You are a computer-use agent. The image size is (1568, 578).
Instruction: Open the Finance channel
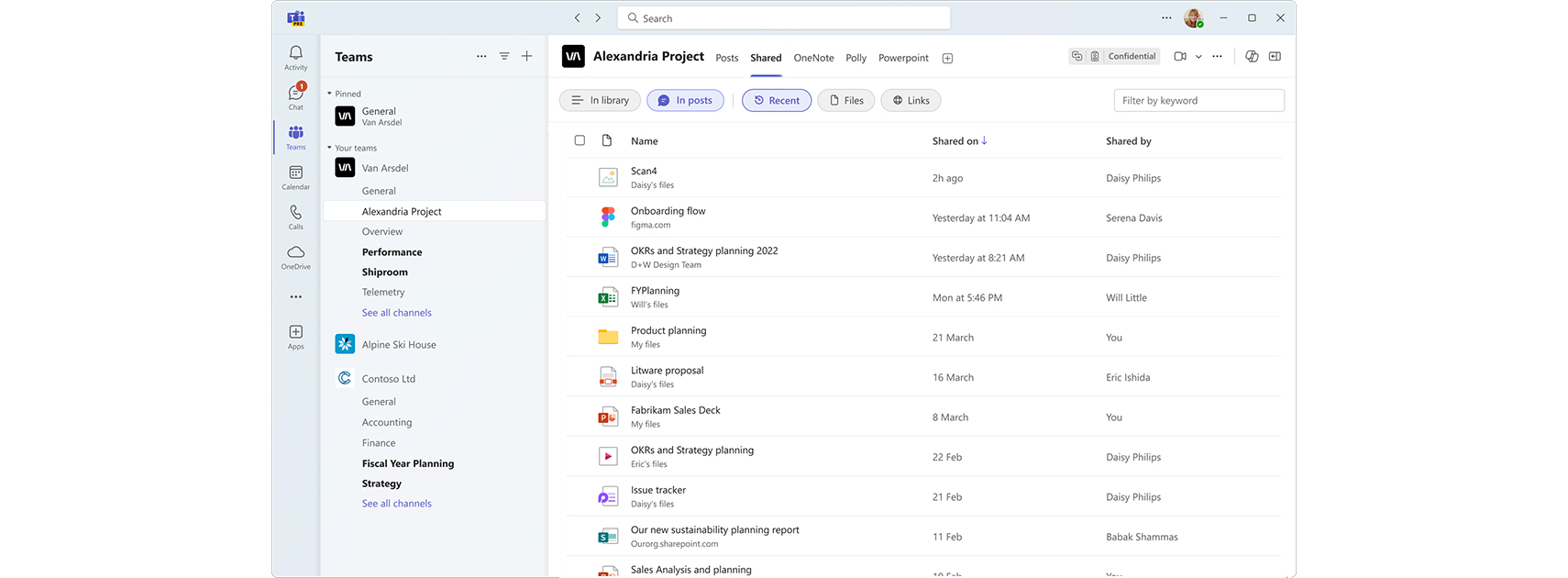click(379, 443)
